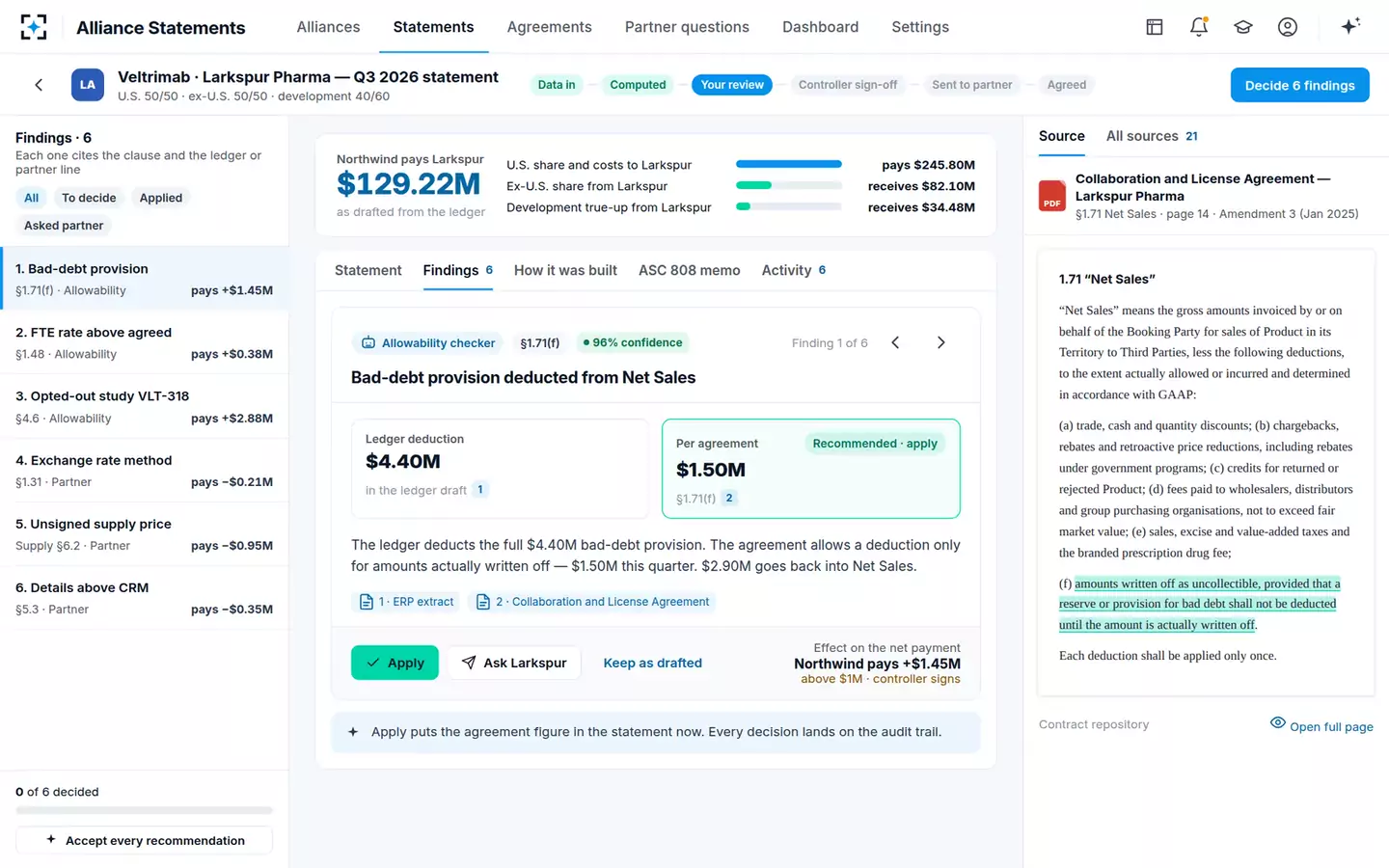The image size is (1389, 868).
Task: Open the layout panel icon in the header
Action: pyautogui.click(x=1155, y=27)
